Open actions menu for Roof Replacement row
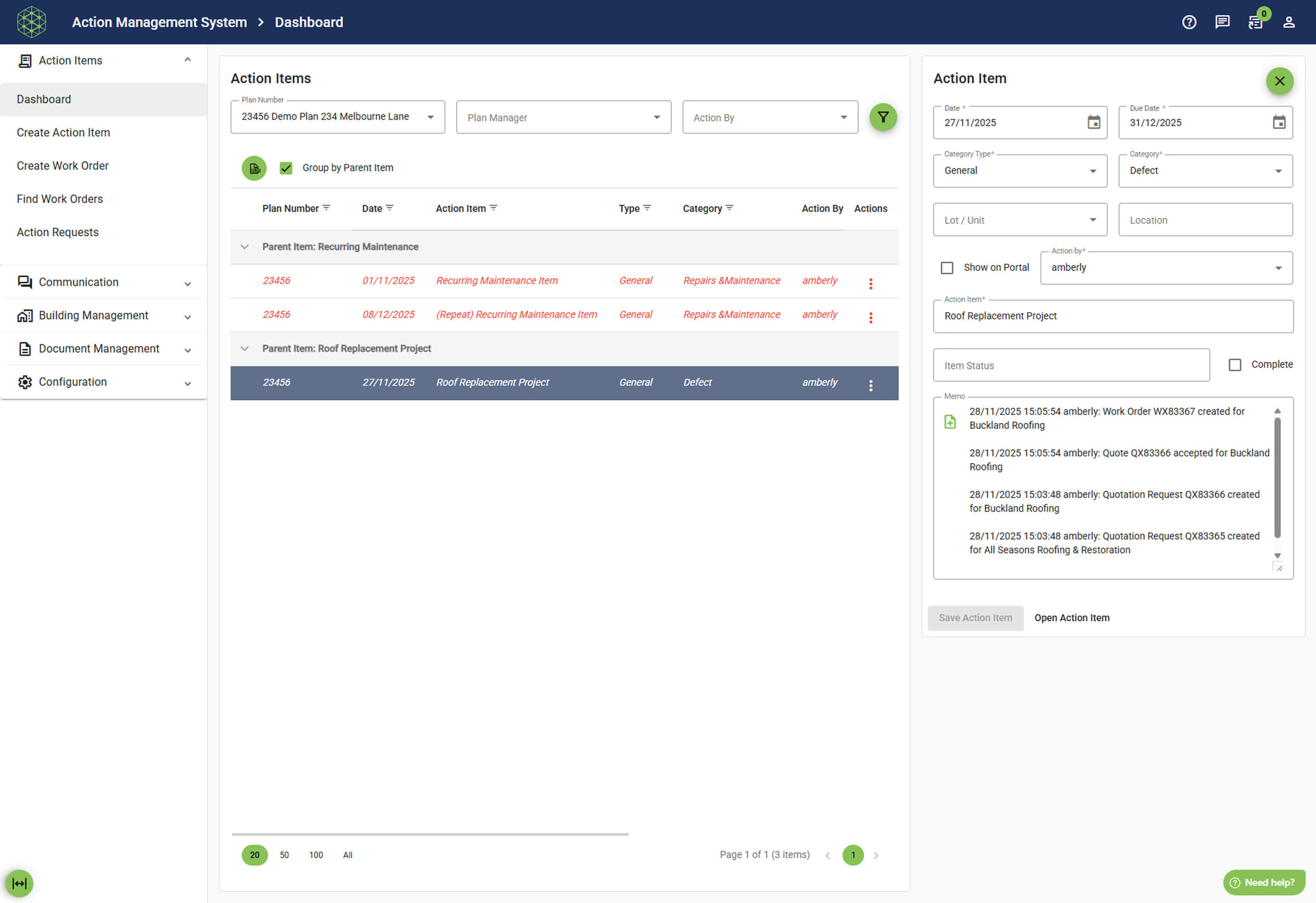The image size is (1316, 903). [x=870, y=386]
